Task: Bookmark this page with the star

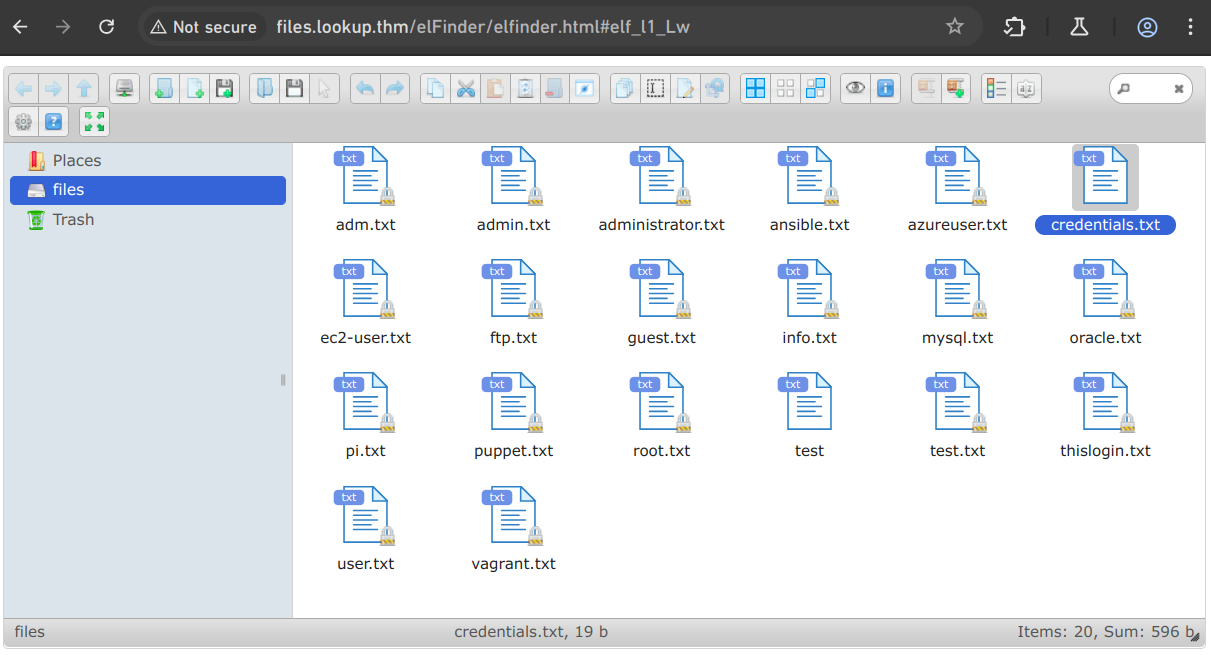Action: 955,27
